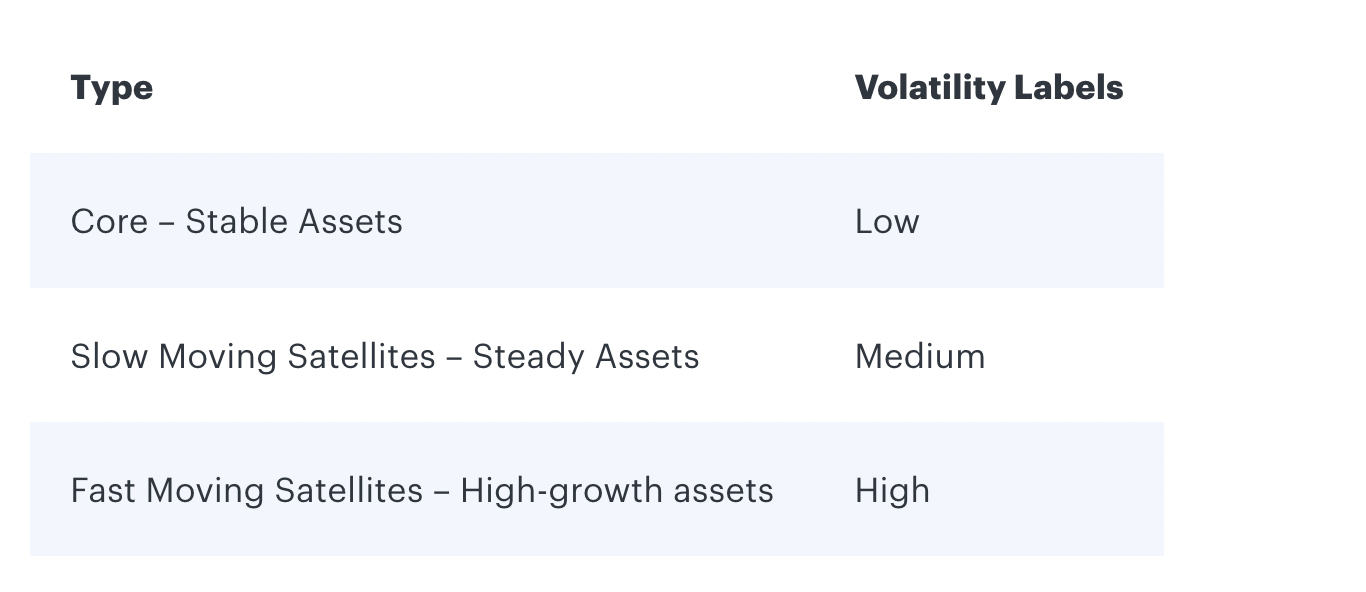Click the Volatility Labels column header
Screen dimensions: 1366x592
coord(989,88)
